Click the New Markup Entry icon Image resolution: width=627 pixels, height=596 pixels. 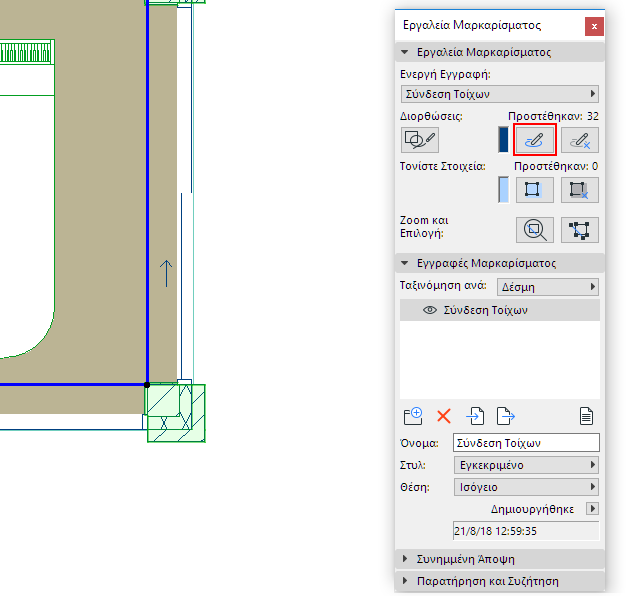413,416
